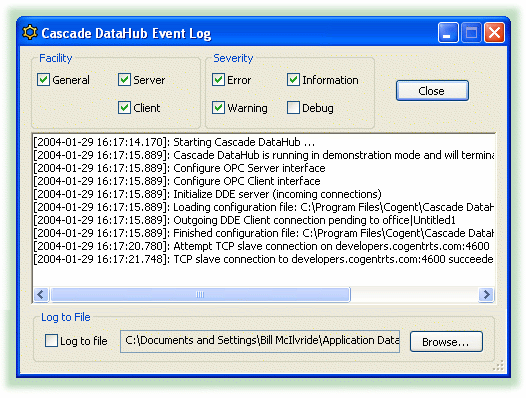Select the 'Starting Cascade DataHub ...' log entry

[x=174, y=142]
